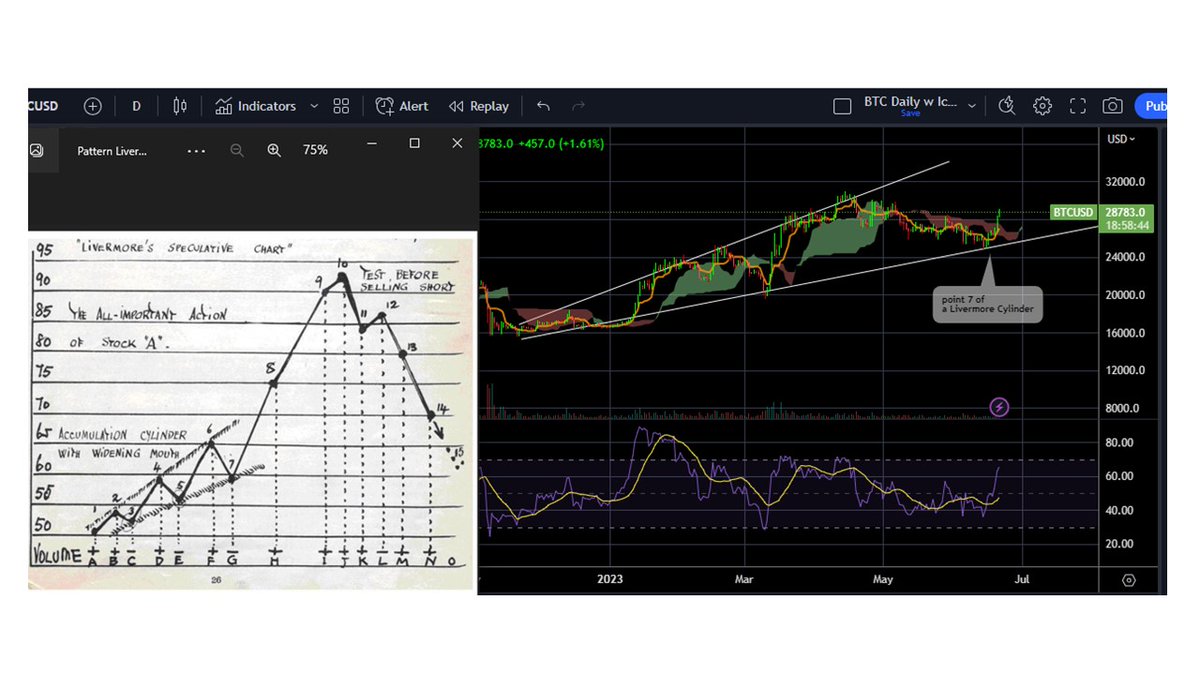Enter fullscreen mode
The height and width of the screenshot is (675, 1200).
click(1078, 106)
